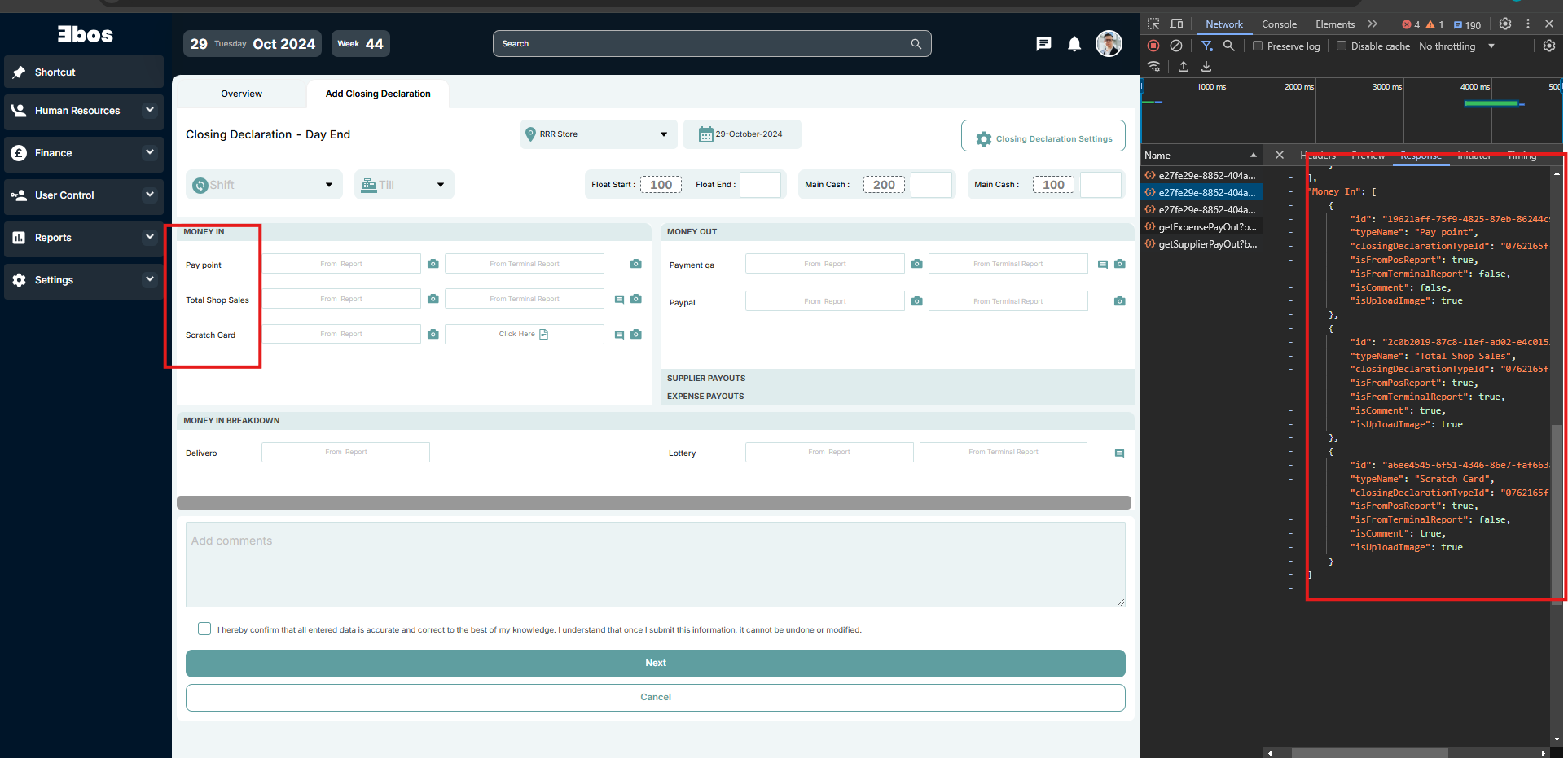Open the Shift dropdown
Viewport: 1568px width, 758px height.
pyautogui.click(x=264, y=185)
